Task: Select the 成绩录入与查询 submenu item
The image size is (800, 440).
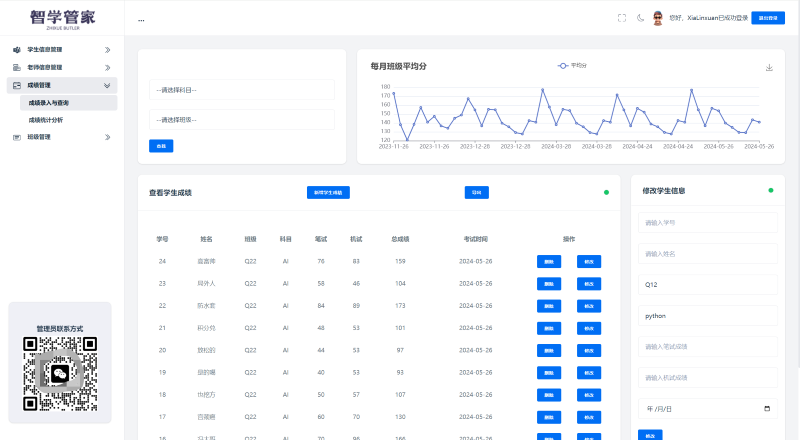Action: pos(49,103)
